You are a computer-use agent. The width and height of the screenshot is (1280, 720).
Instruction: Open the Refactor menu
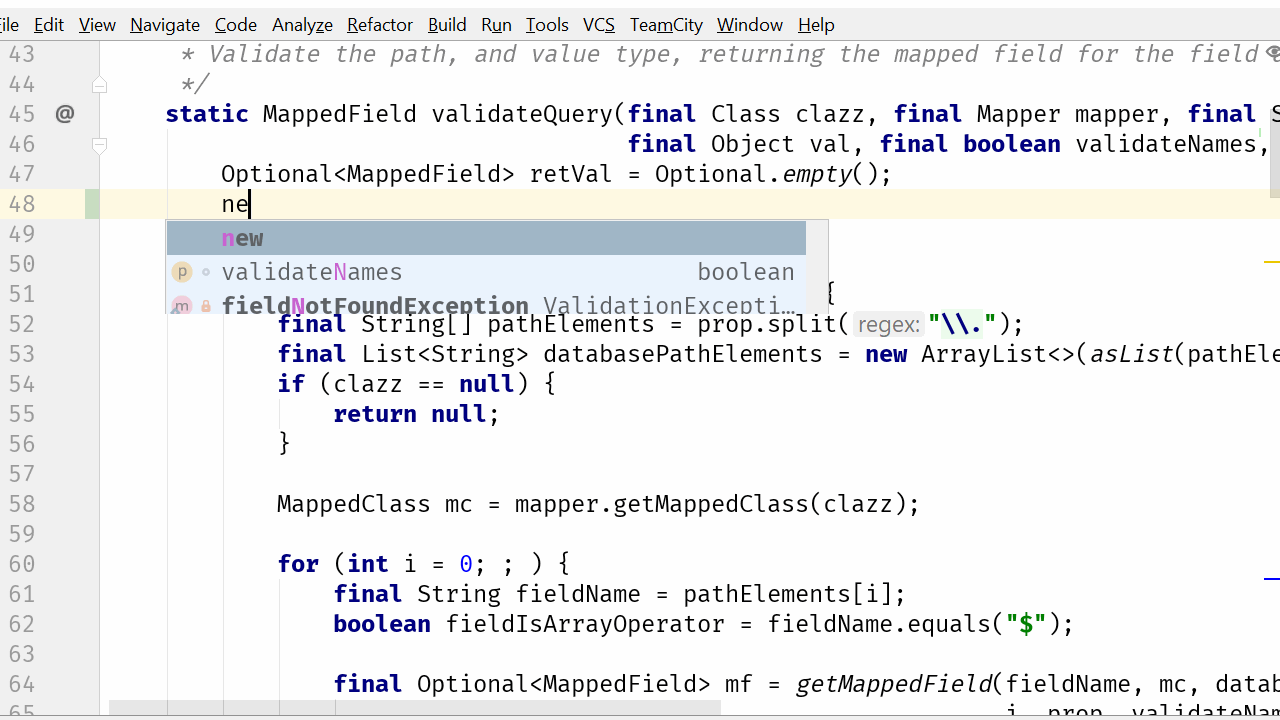380,25
